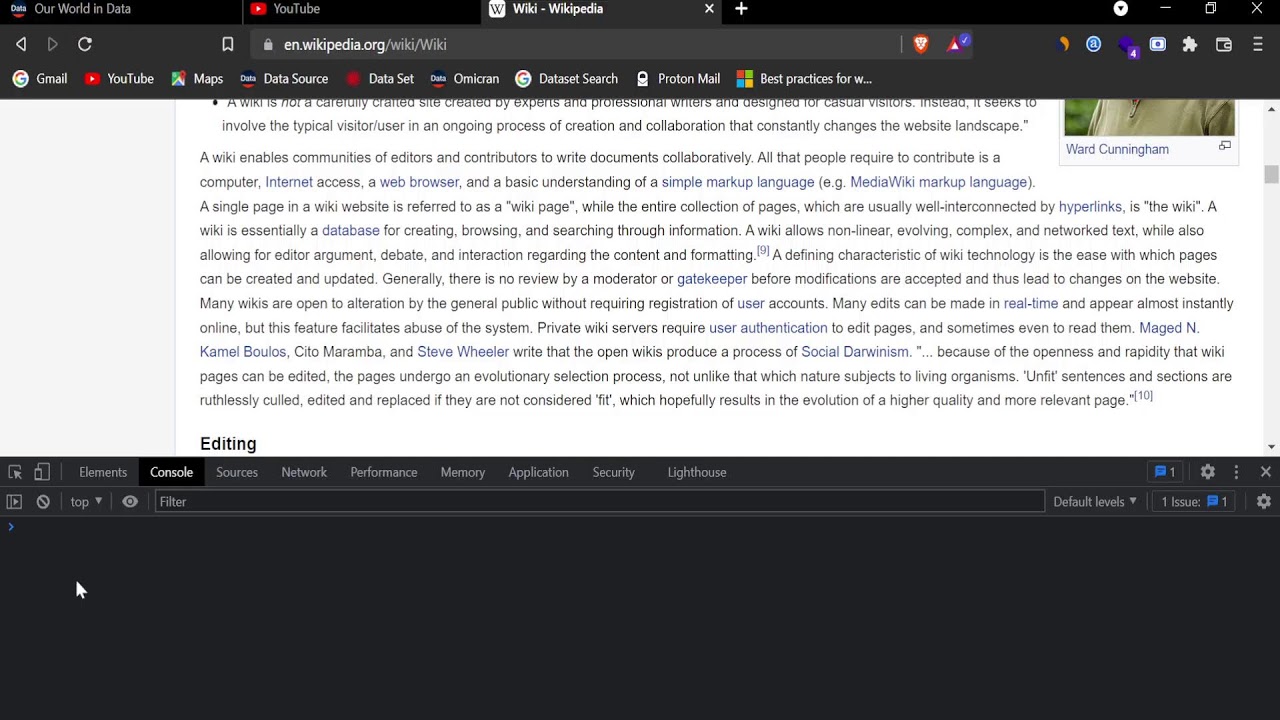Click the Brave Shields lion icon

[x=921, y=44]
